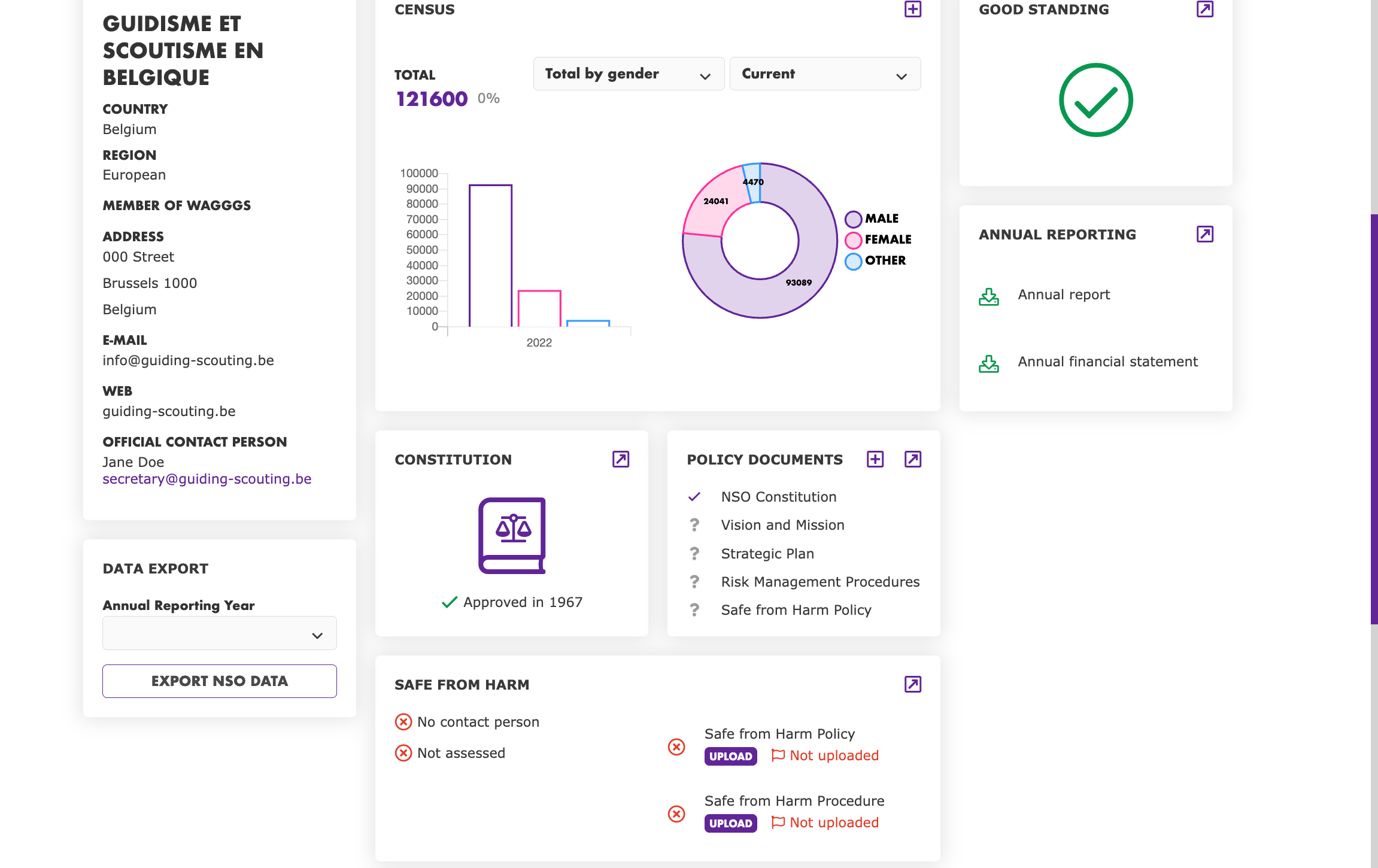Click the Constitution law book icon
Image resolution: width=1378 pixels, height=868 pixels.
pyautogui.click(x=512, y=536)
